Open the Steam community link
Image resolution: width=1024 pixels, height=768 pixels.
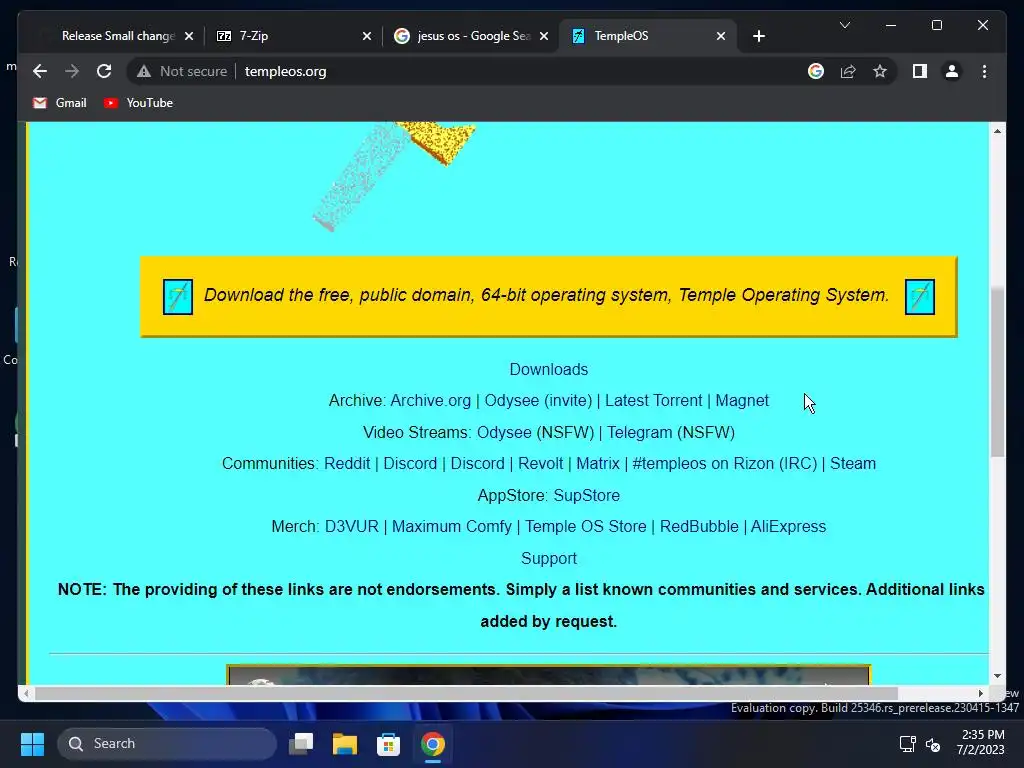(x=853, y=463)
